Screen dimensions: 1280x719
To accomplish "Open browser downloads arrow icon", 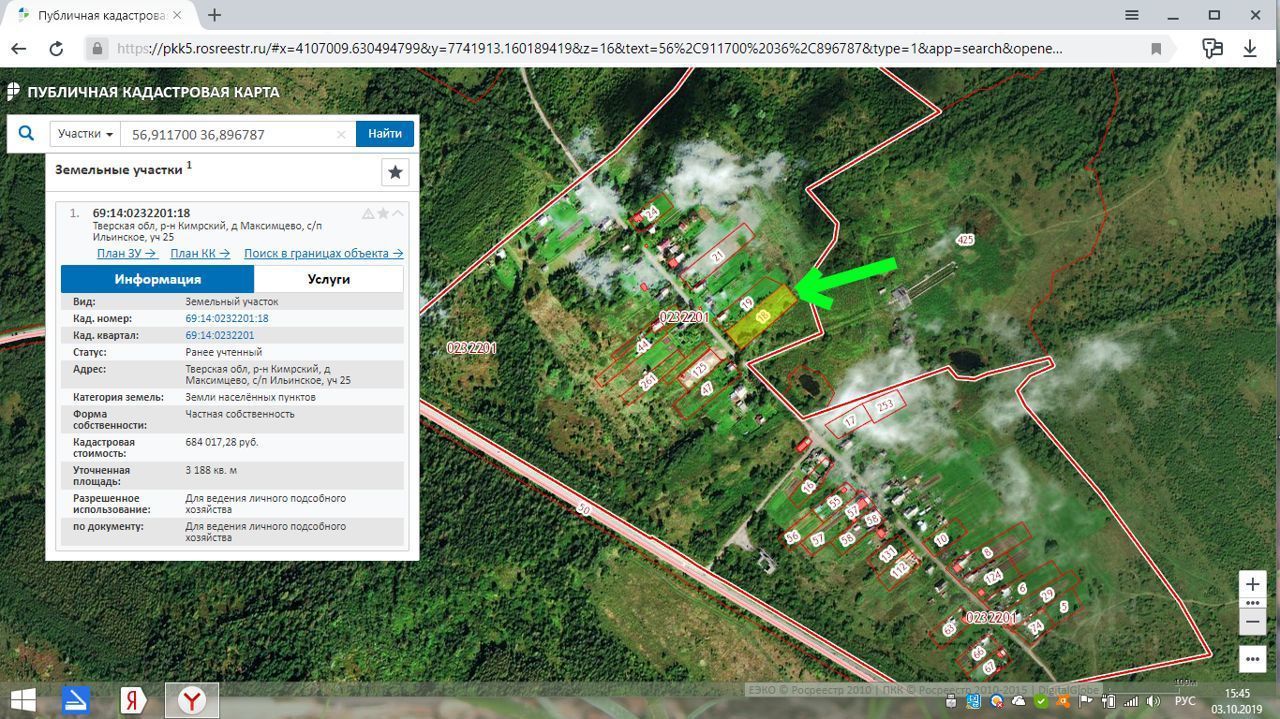I will coord(1250,48).
